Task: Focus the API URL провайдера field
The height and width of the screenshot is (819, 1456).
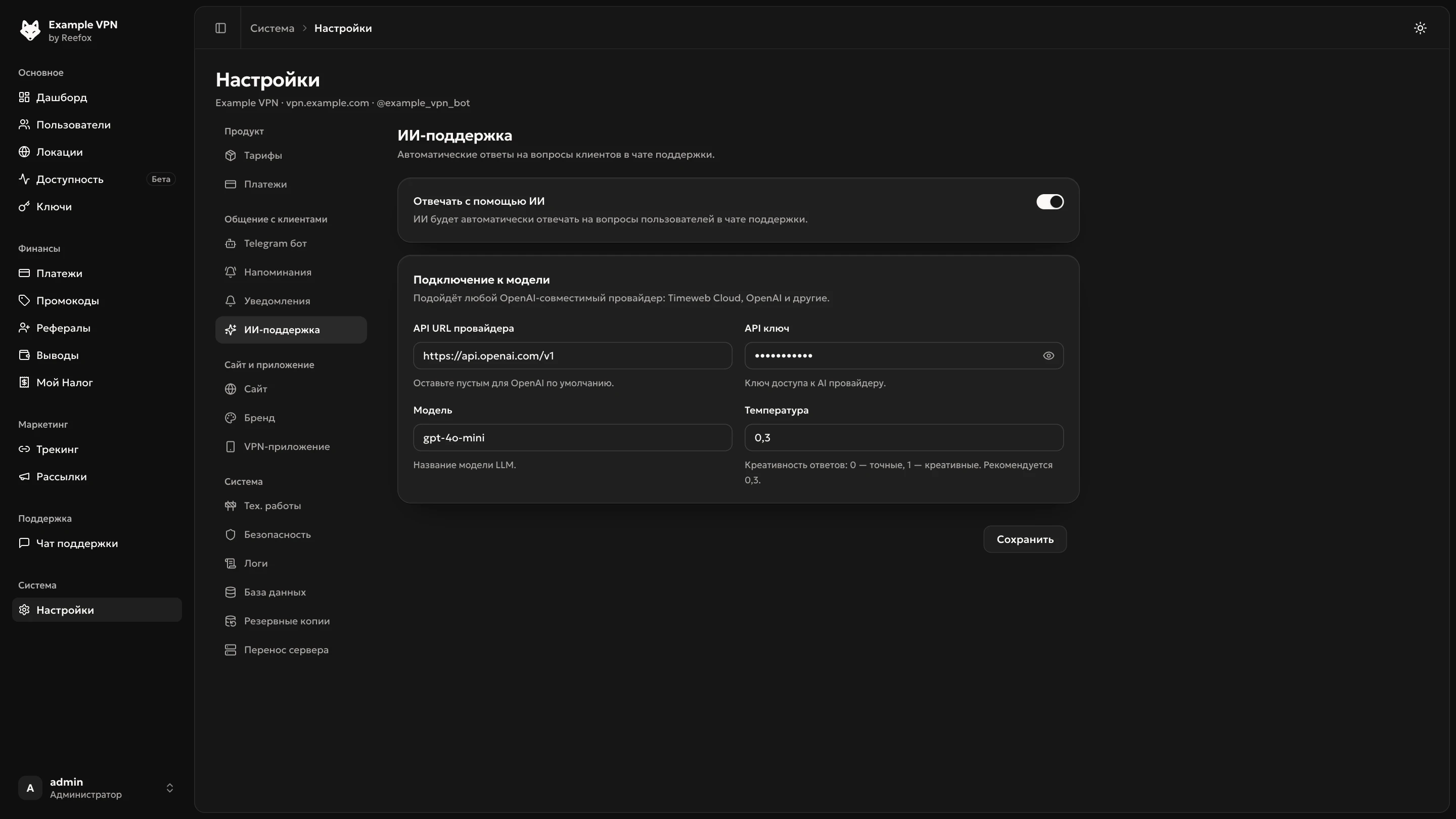Action: pyautogui.click(x=573, y=355)
